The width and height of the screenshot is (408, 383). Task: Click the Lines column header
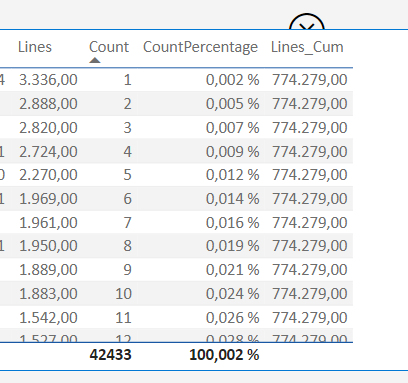35,47
